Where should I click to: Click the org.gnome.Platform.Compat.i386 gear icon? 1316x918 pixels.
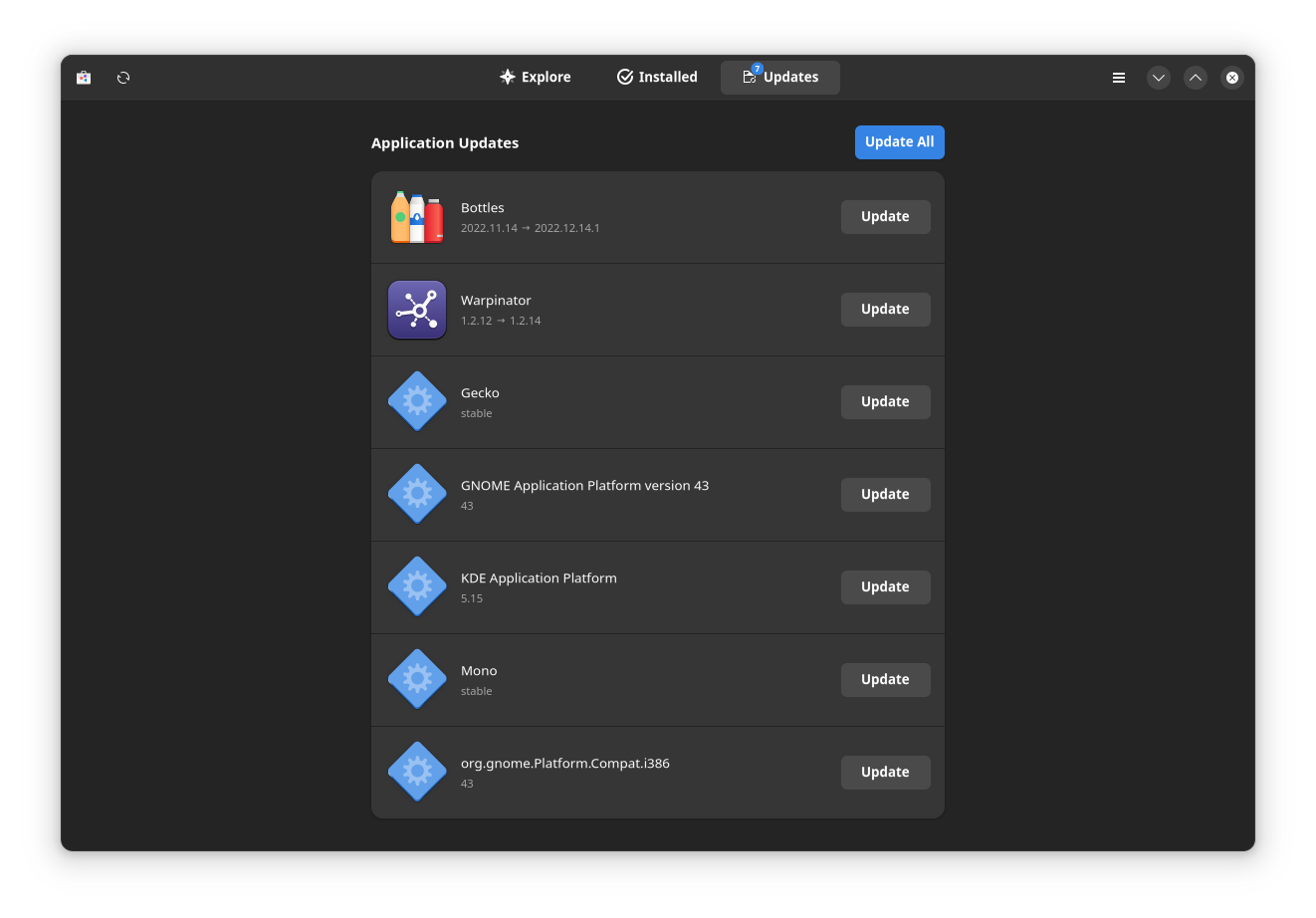417,773
